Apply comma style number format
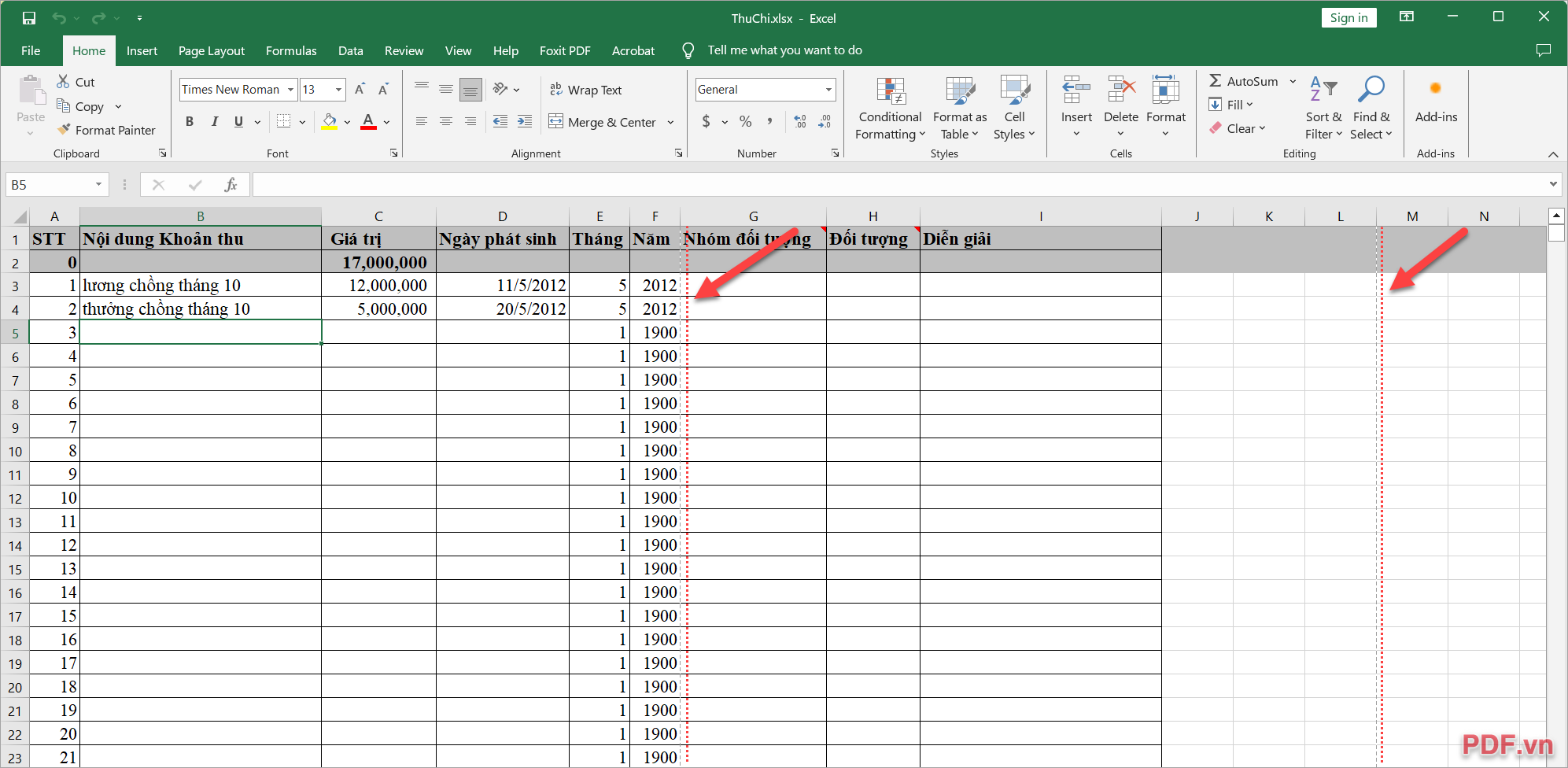This screenshot has height=768, width=1568. point(769,121)
